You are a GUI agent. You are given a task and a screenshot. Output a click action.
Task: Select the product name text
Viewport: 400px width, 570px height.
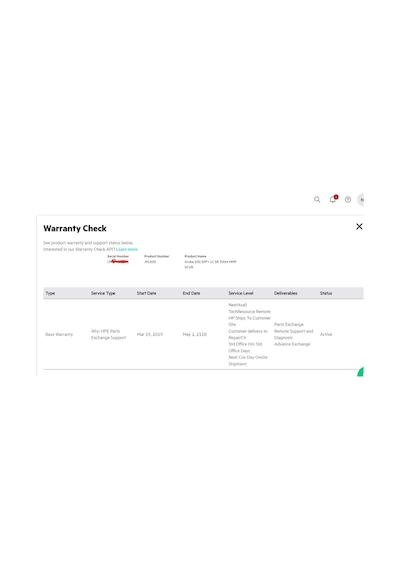(x=210, y=264)
